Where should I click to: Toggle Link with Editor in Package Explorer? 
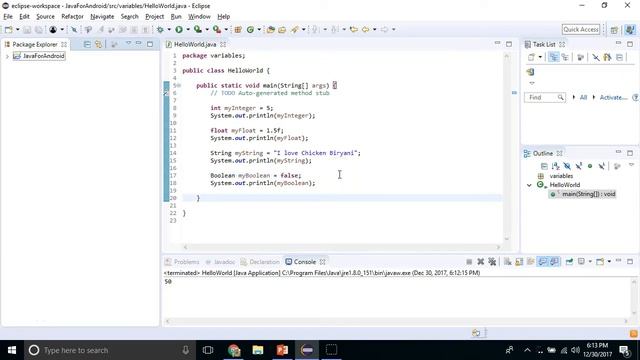98,44
